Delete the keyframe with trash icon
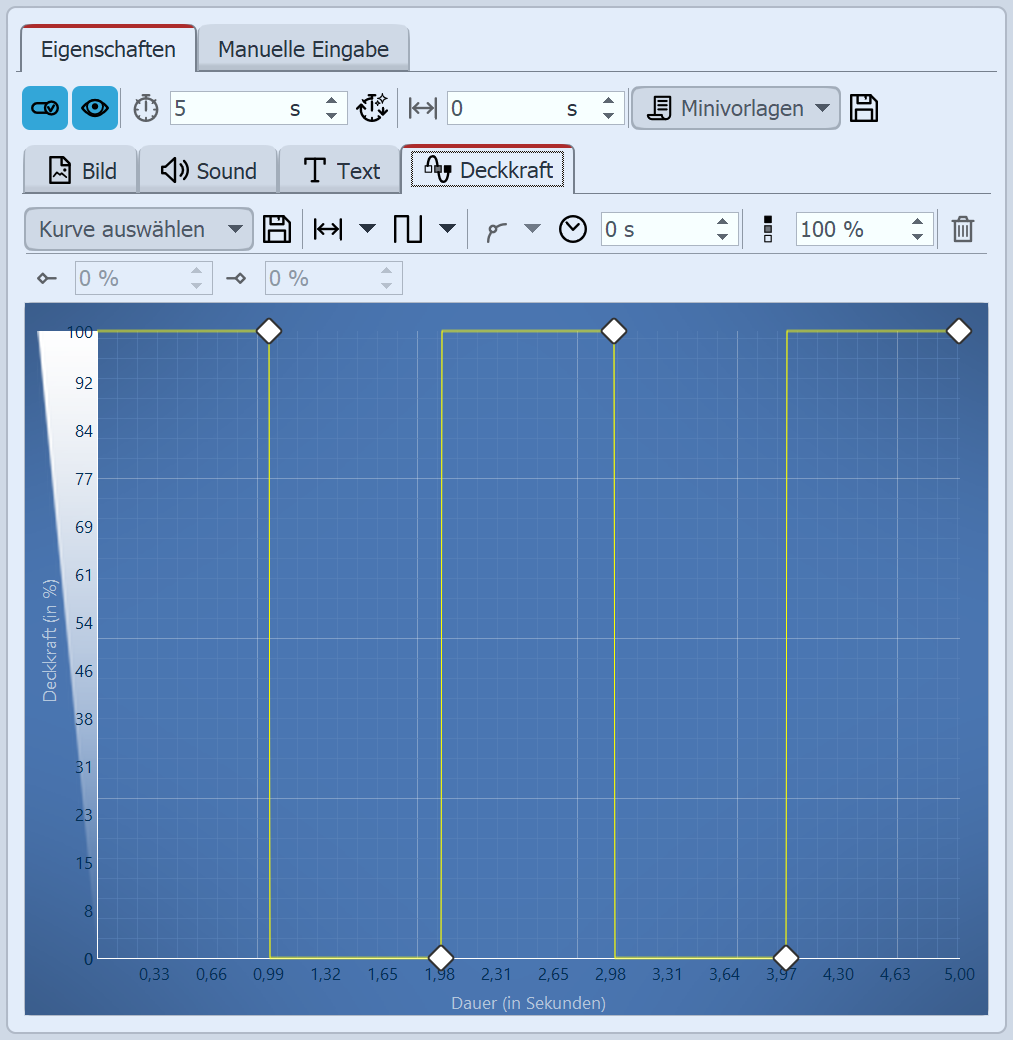The height and width of the screenshot is (1040, 1013). coord(962,229)
